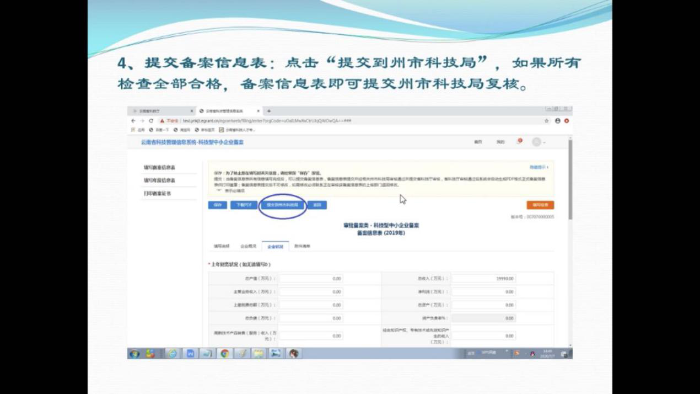
Task: Select 填写备案信息表 in the left sidebar
Action: point(159,167)
